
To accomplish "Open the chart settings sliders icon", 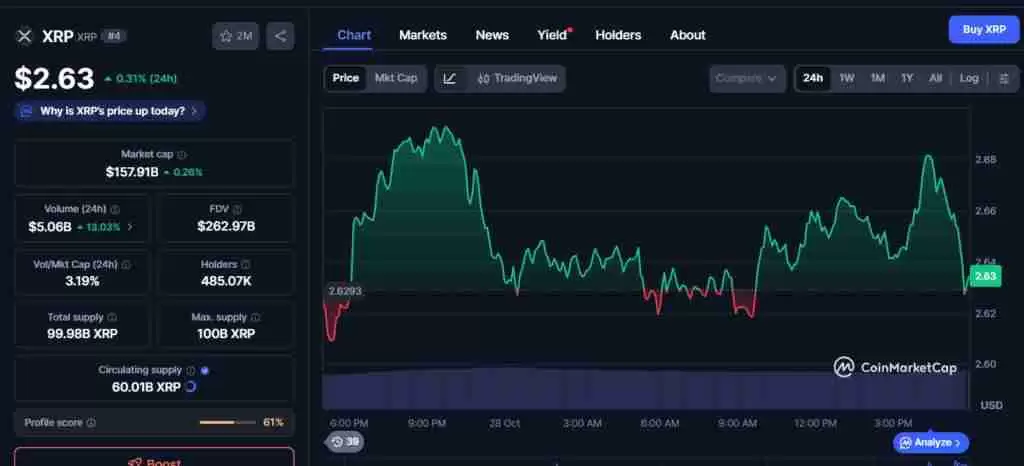I will pos(1004,78).
